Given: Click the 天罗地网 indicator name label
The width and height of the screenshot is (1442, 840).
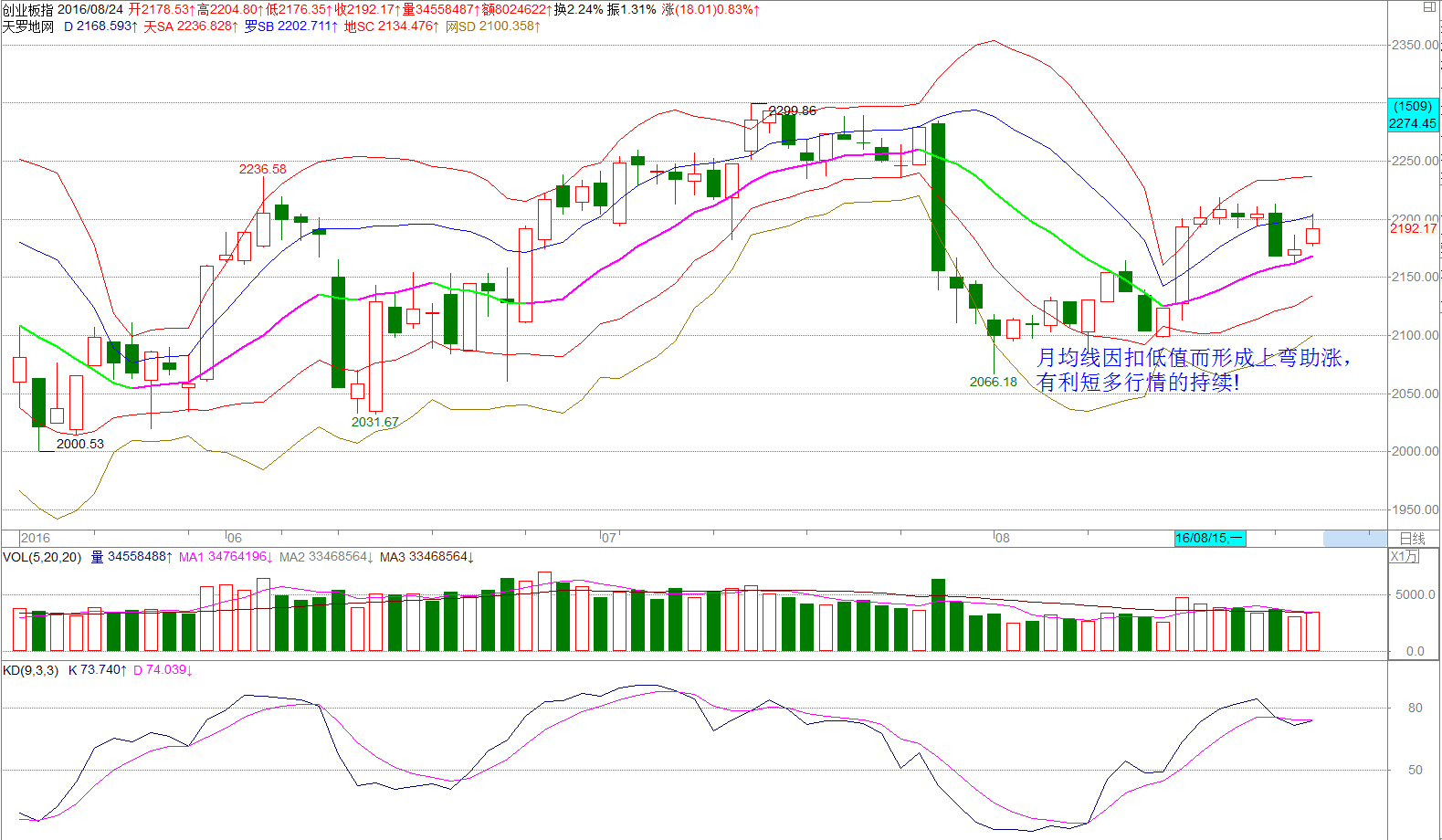Looking at the screenshot, I should 27,26.
